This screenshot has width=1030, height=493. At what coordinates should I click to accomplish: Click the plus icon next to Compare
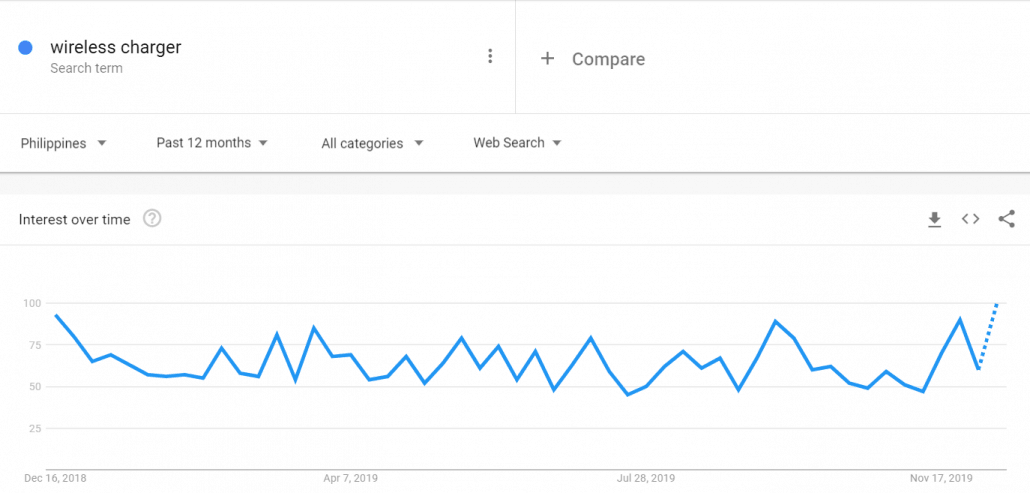pos(547,58)
